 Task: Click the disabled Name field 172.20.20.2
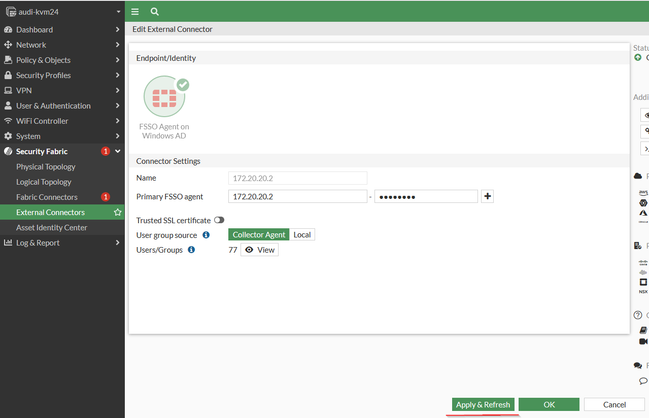tap(298, 178)
